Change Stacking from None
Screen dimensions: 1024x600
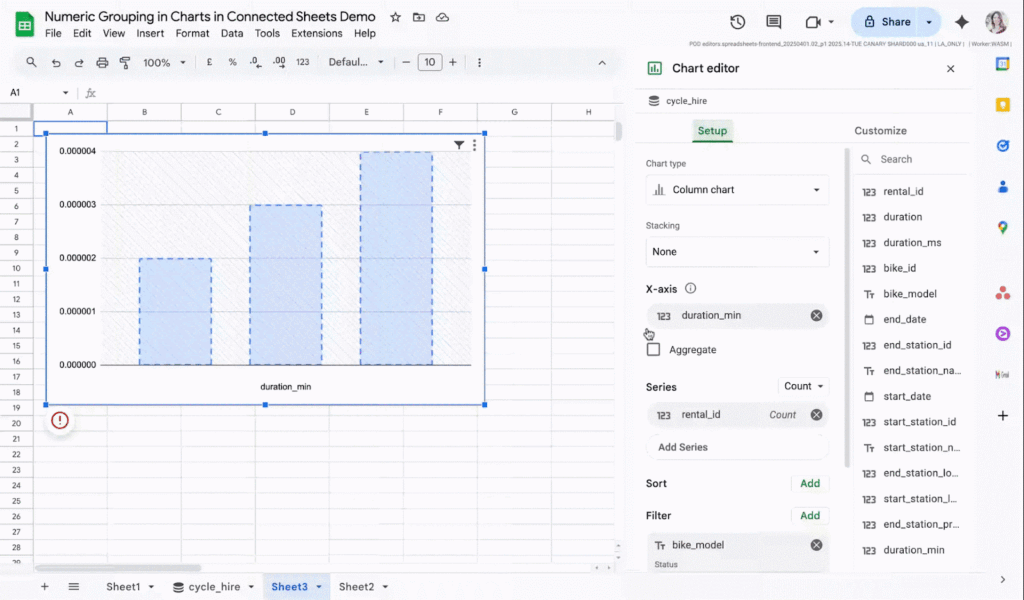click(737, 251)
